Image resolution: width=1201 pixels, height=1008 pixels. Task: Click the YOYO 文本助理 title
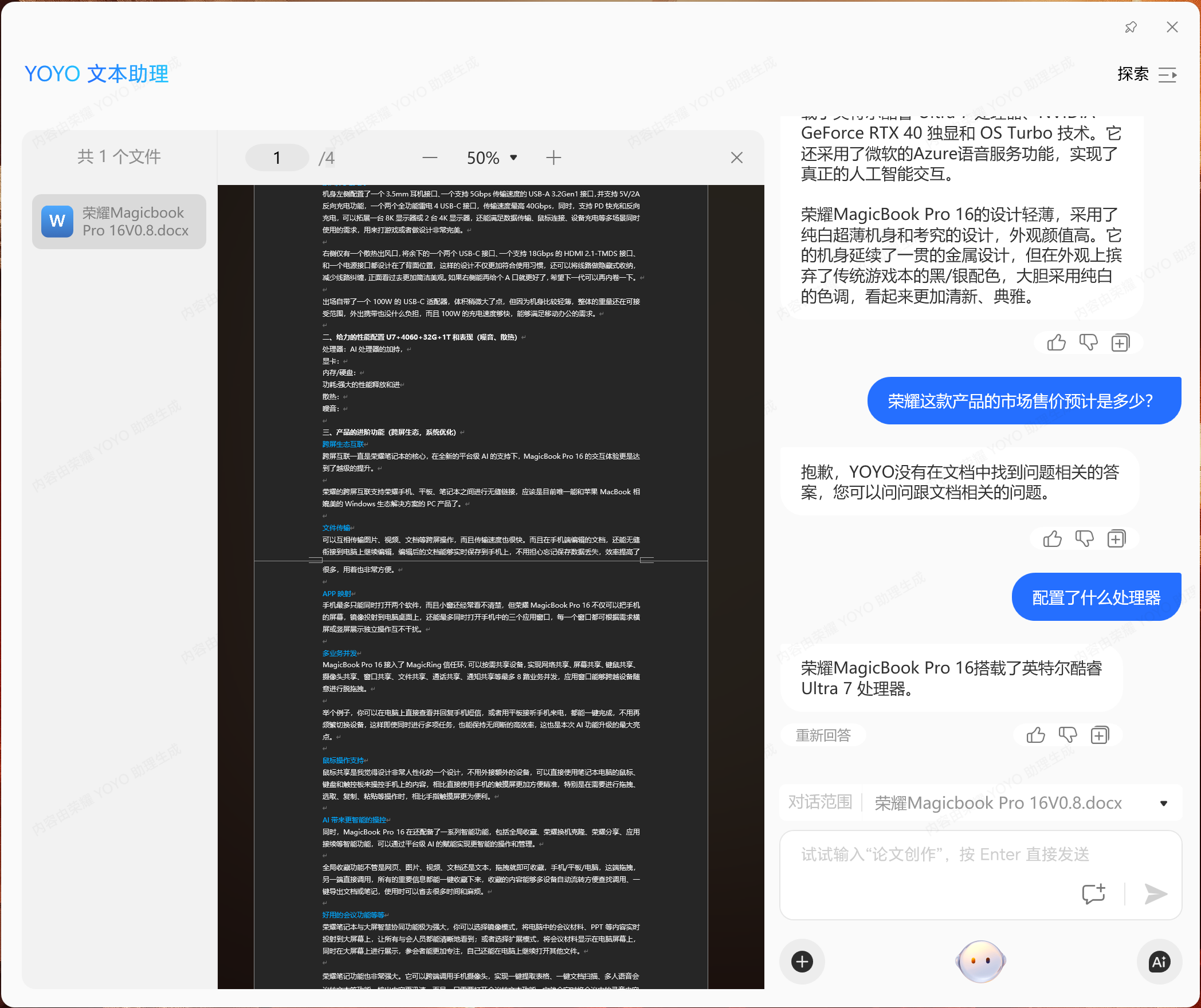96,74
